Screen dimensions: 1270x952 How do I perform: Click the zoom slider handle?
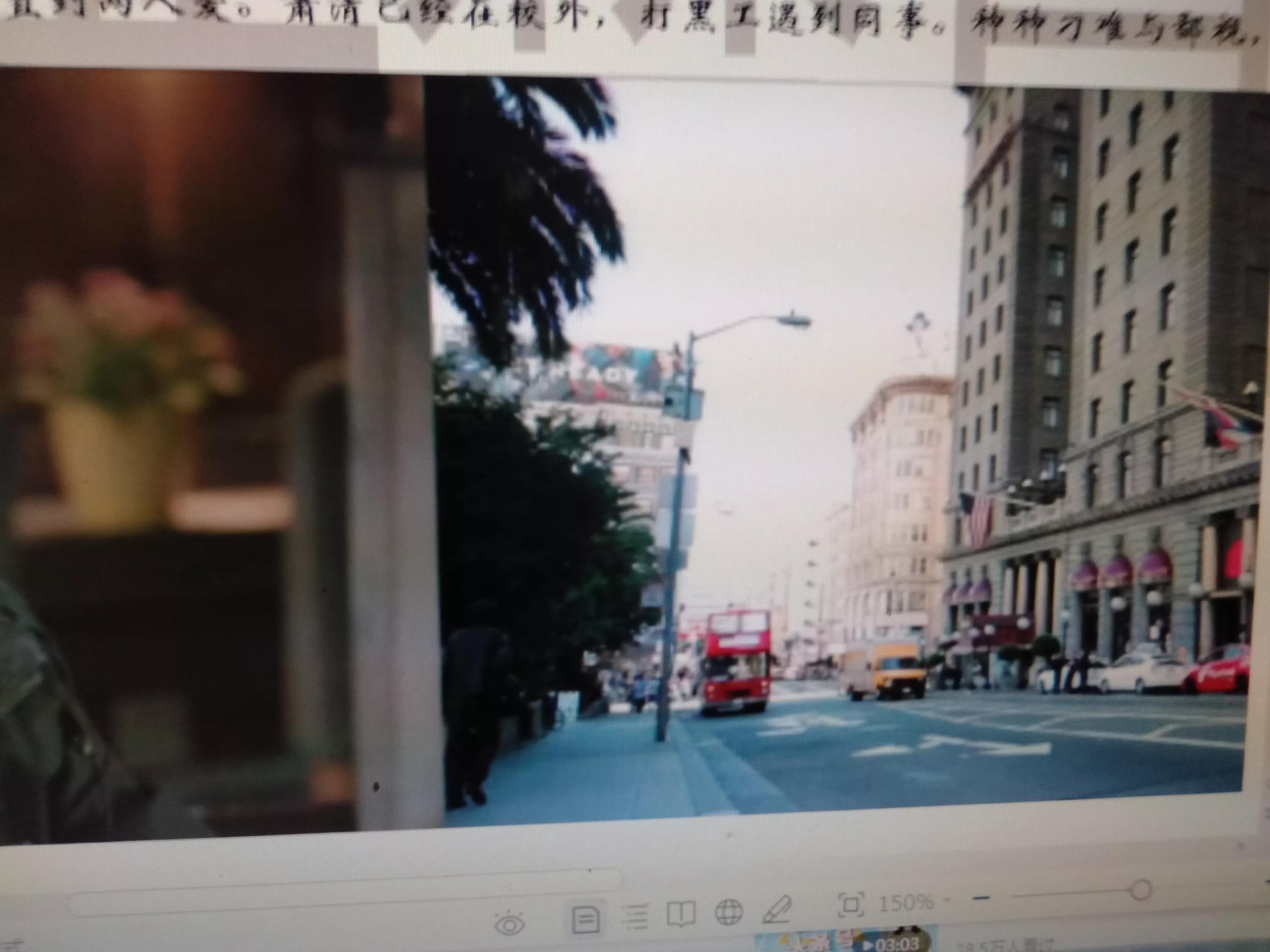tap(1141, 891)
